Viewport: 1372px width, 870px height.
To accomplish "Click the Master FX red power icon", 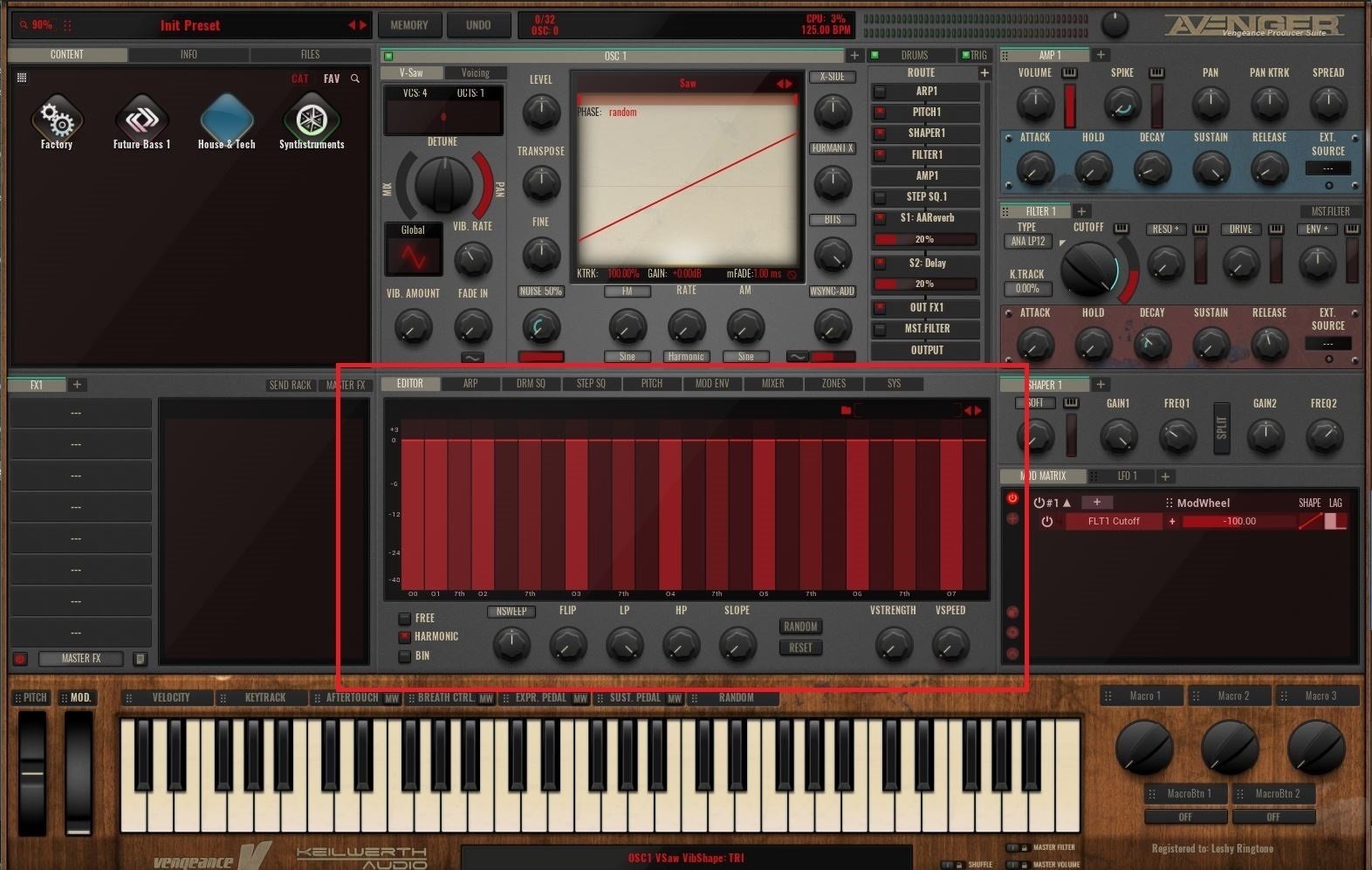I will coord(20,659).
